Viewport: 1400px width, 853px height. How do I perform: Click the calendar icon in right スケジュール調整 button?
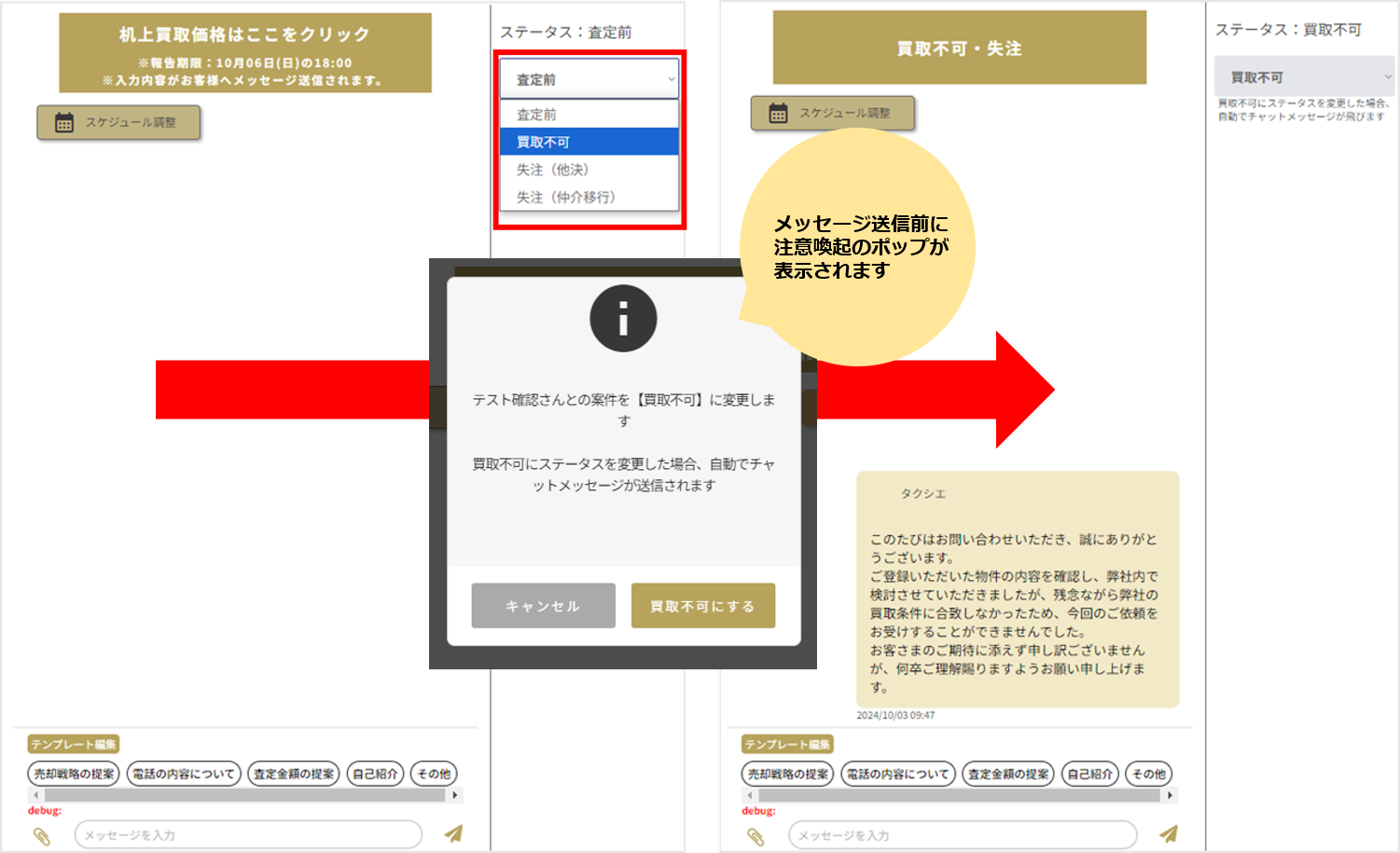pos(778,113)
